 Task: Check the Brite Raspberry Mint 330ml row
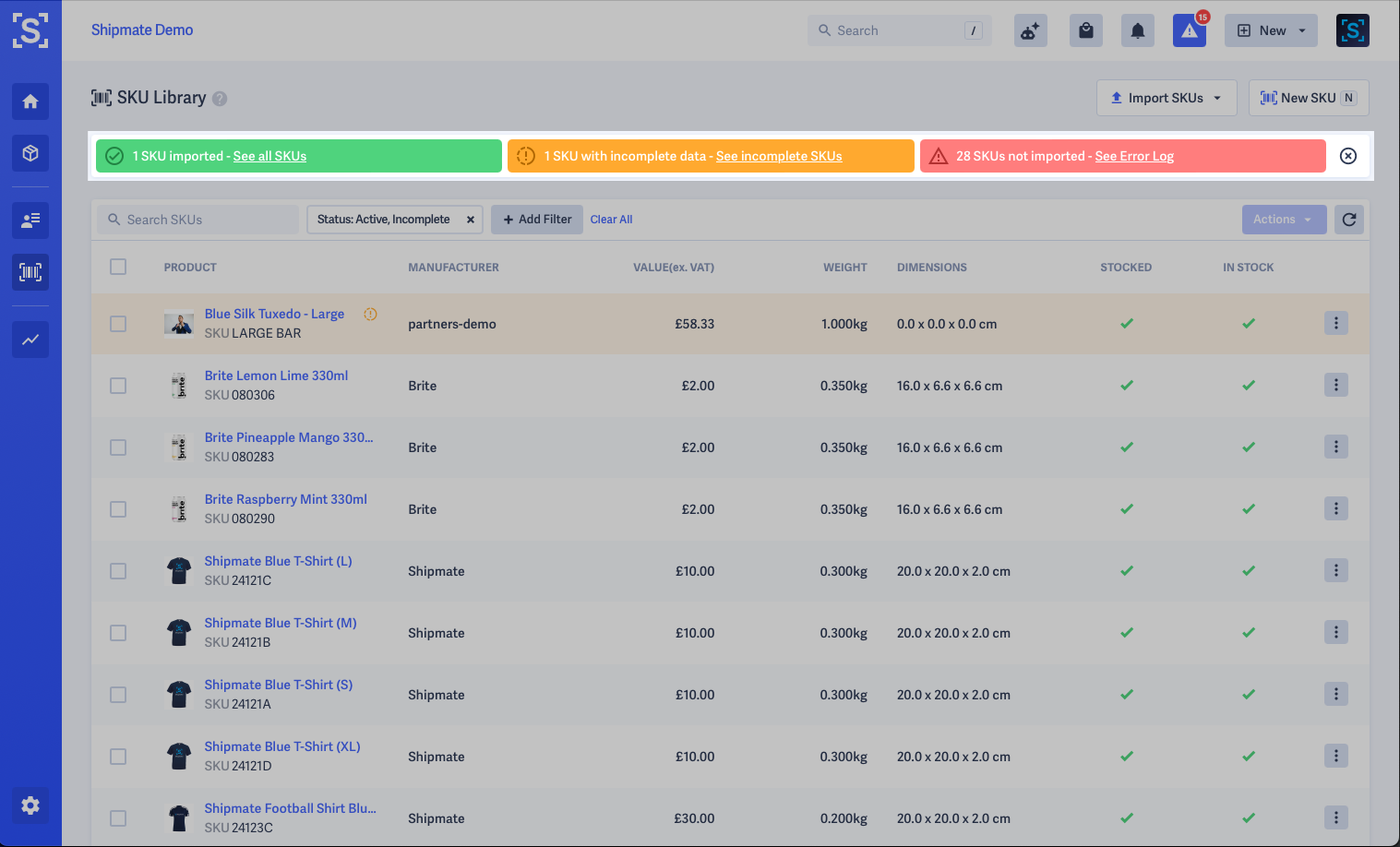coord(118,509)
